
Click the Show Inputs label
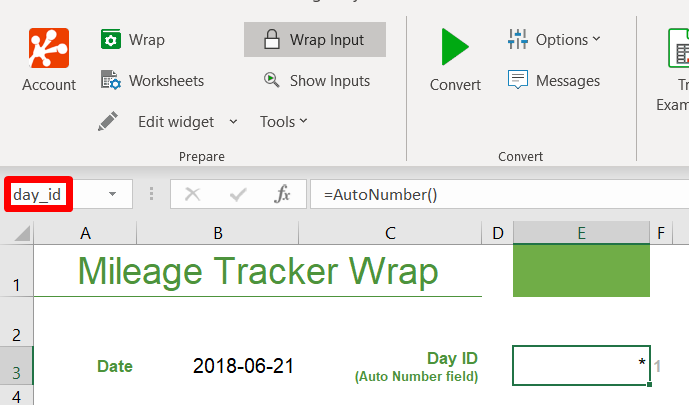330,81
